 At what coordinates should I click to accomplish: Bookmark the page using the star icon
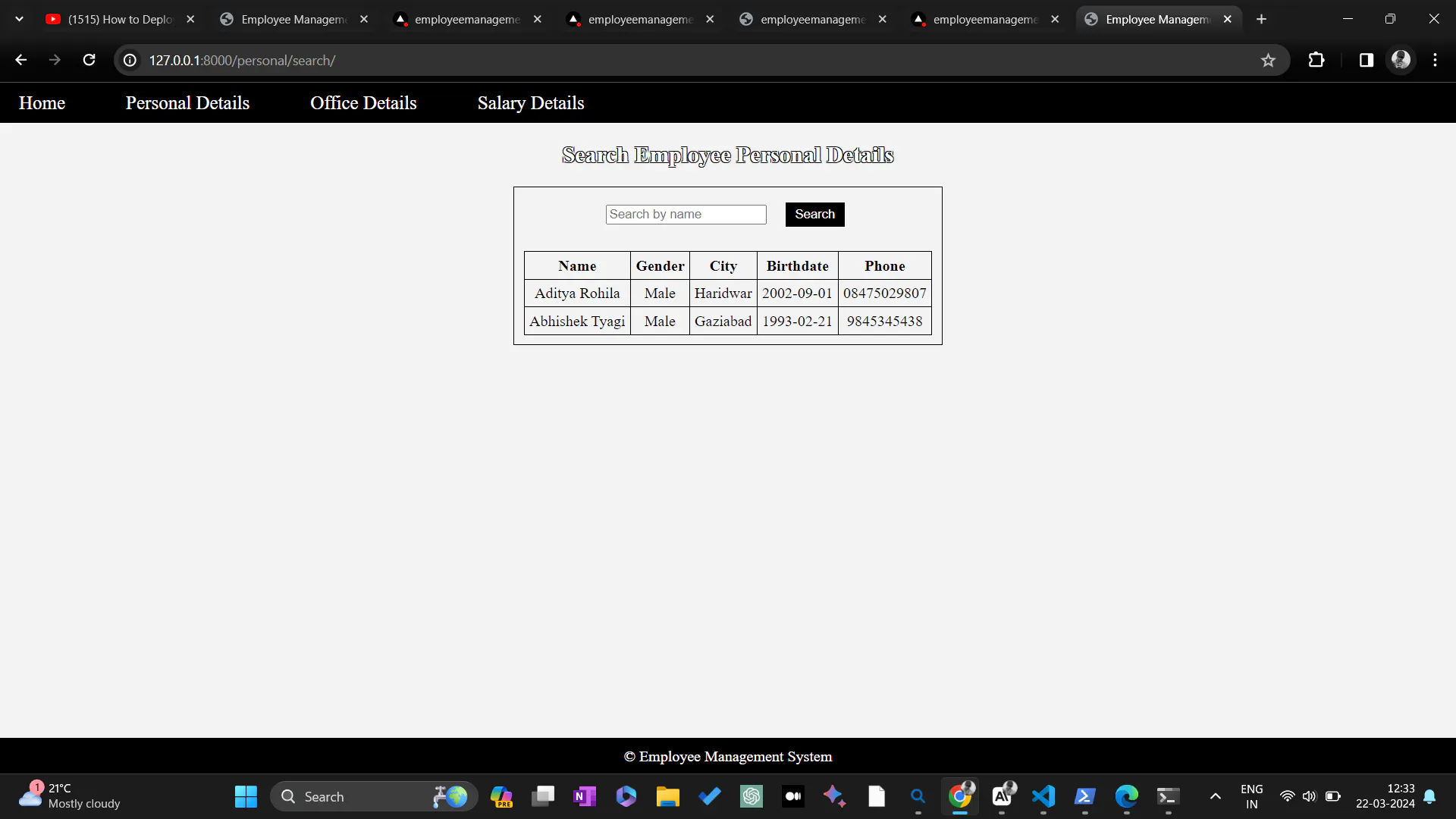[x=1269, y=60]
